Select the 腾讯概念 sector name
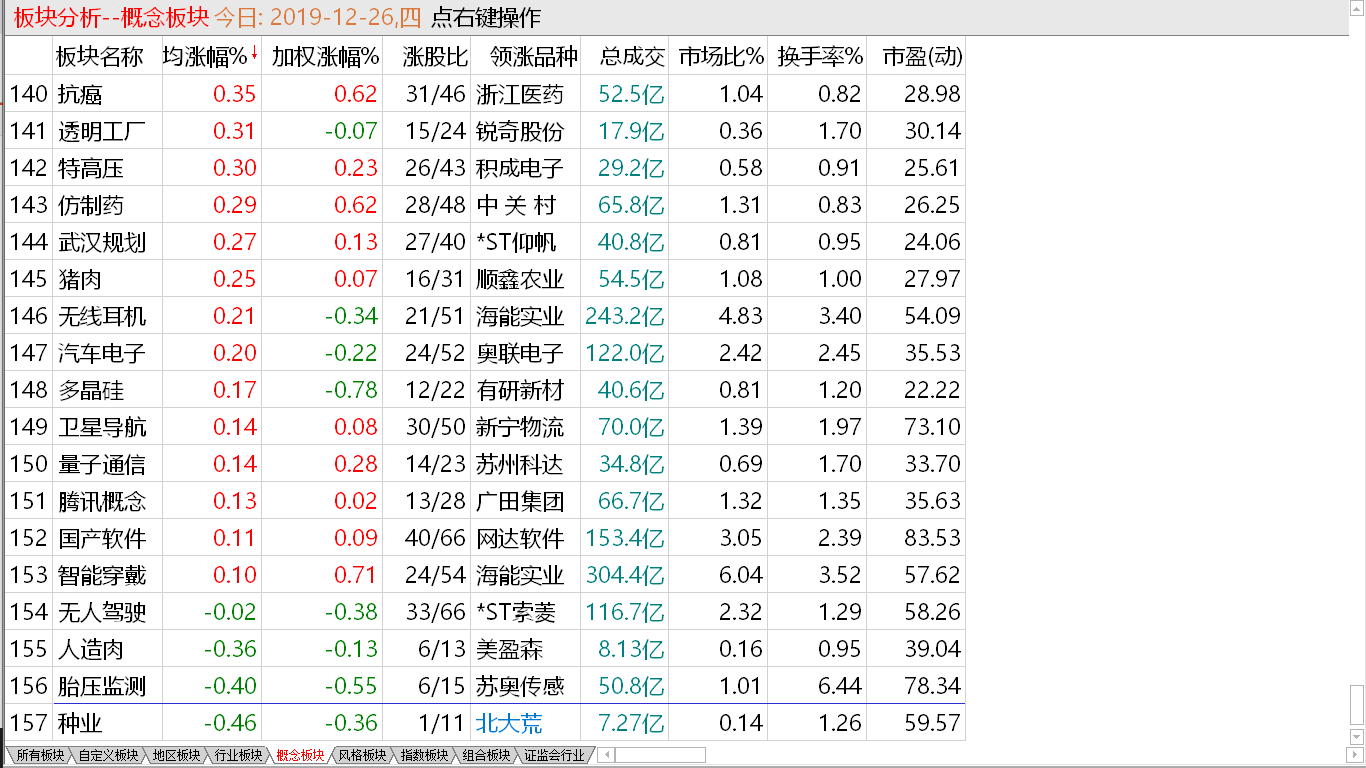The height and width of the screenshot is (768, 1366). pyautogui.click(x=102, y=501)
